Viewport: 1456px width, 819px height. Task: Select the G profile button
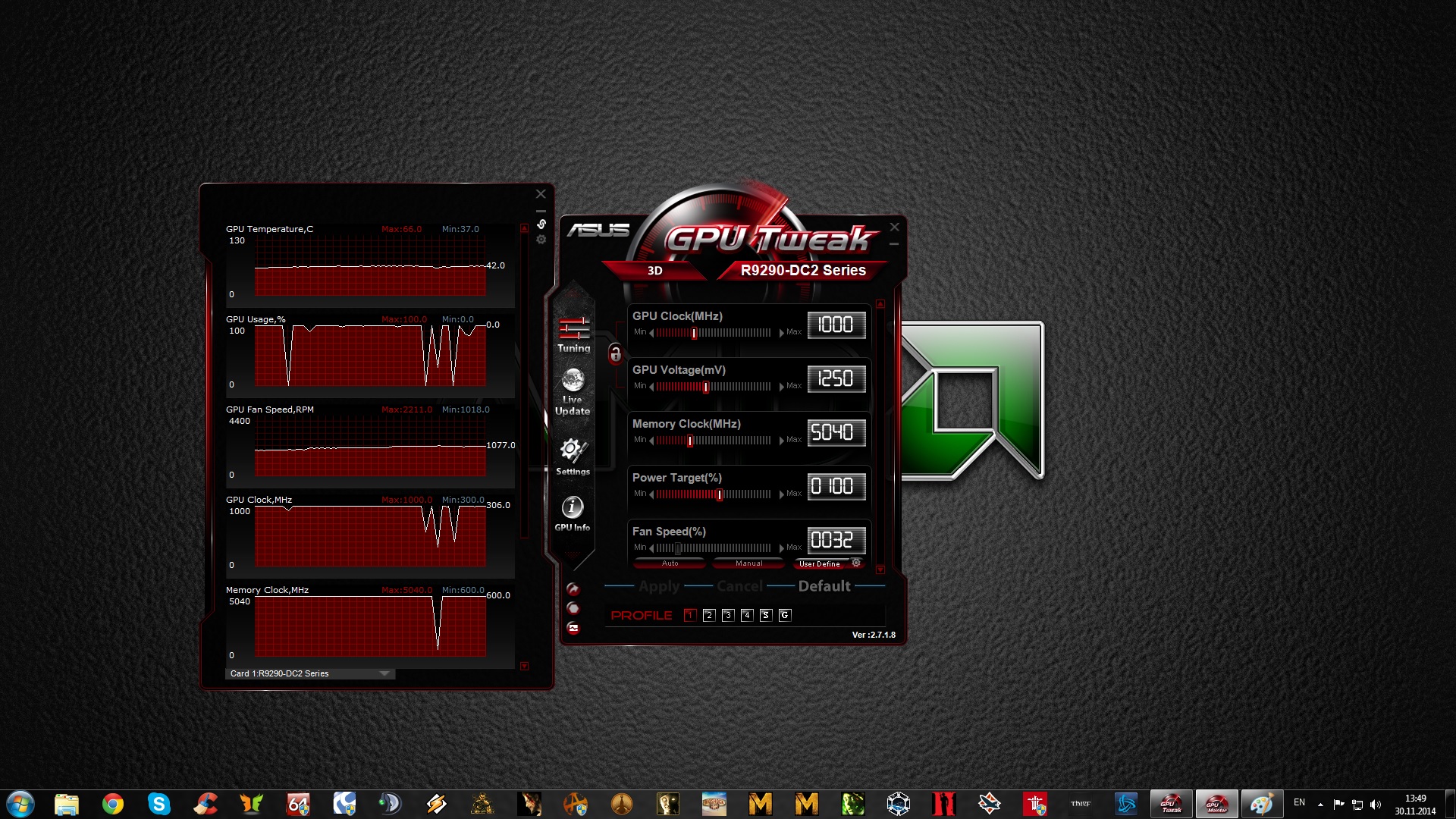coord(785,615)
